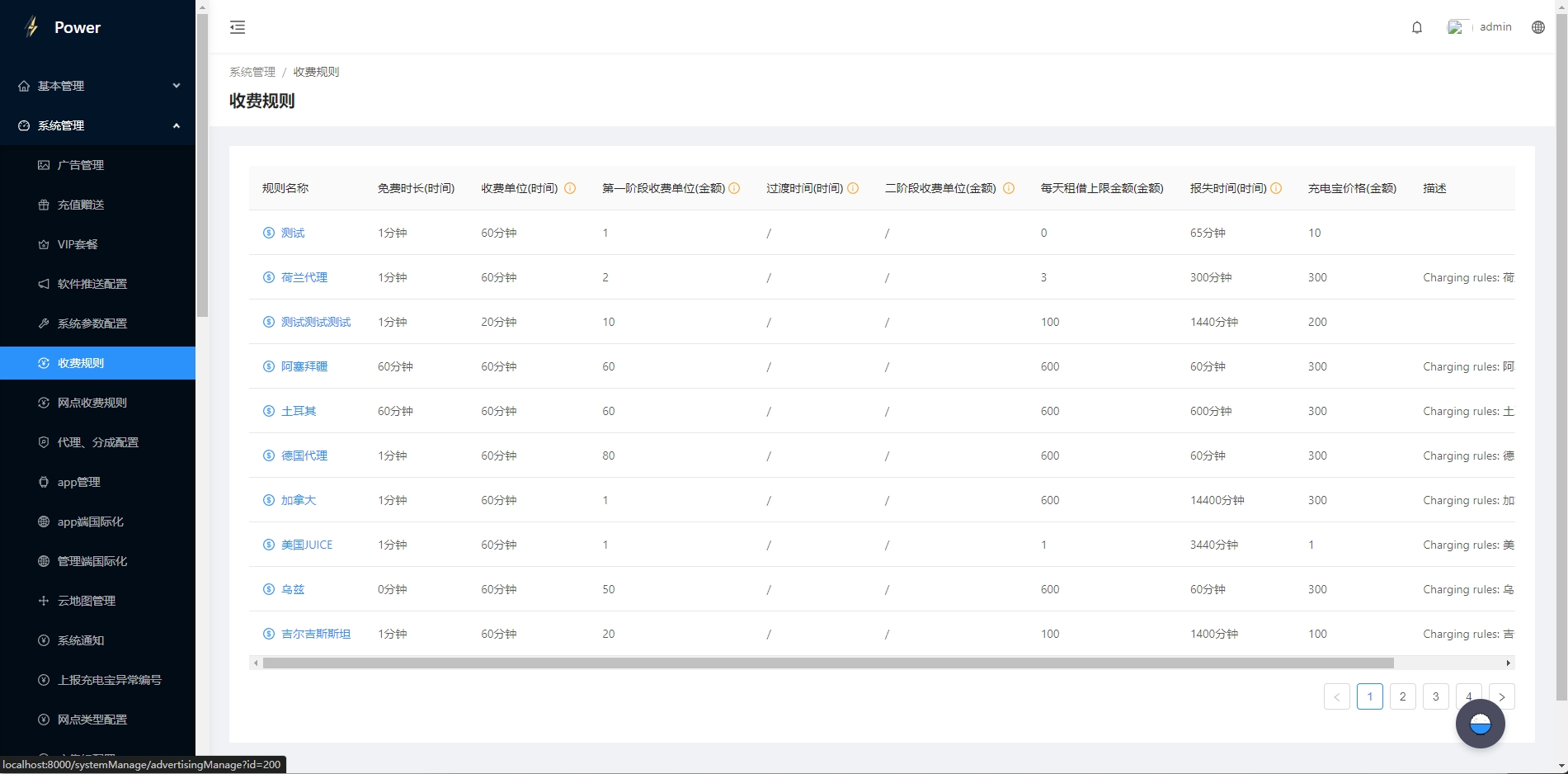
Task: Open 系统通知 menu item
Action: [x=97, y=640]
